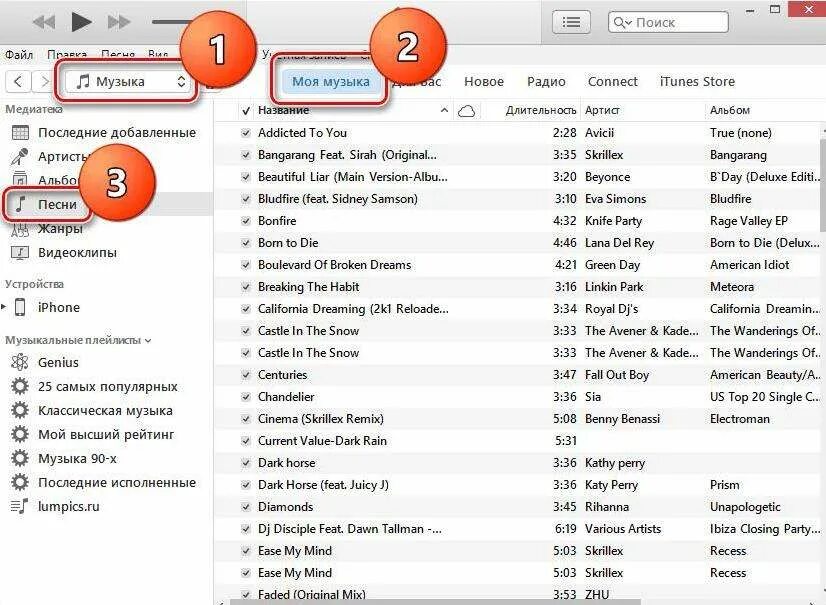Toggle sort direction arrow in Название header
826x605 pixels.
point(444,110)
